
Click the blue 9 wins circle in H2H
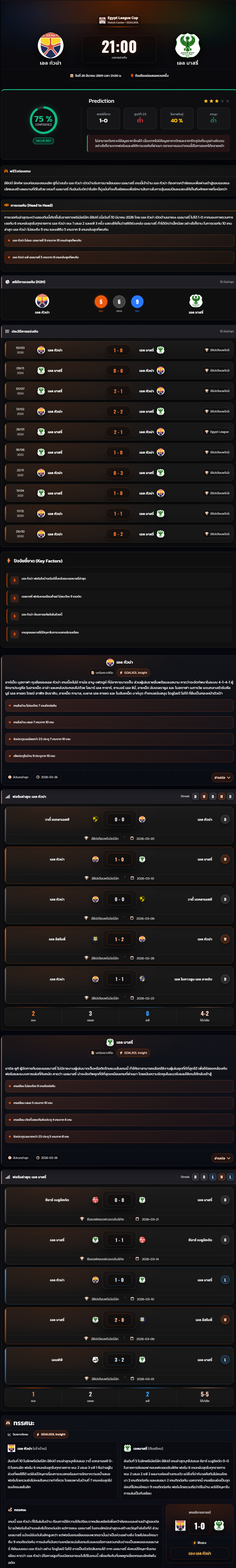pyautogui.click(x=137, y=301)
